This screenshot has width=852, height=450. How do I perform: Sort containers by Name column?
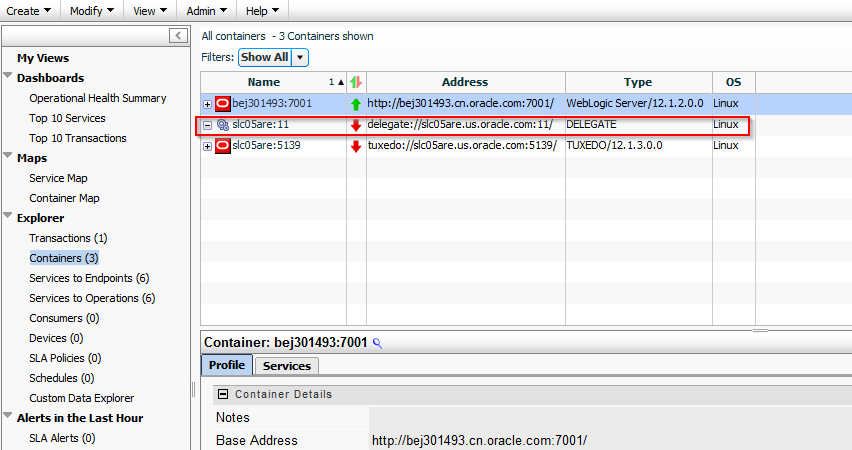(264, 82)
